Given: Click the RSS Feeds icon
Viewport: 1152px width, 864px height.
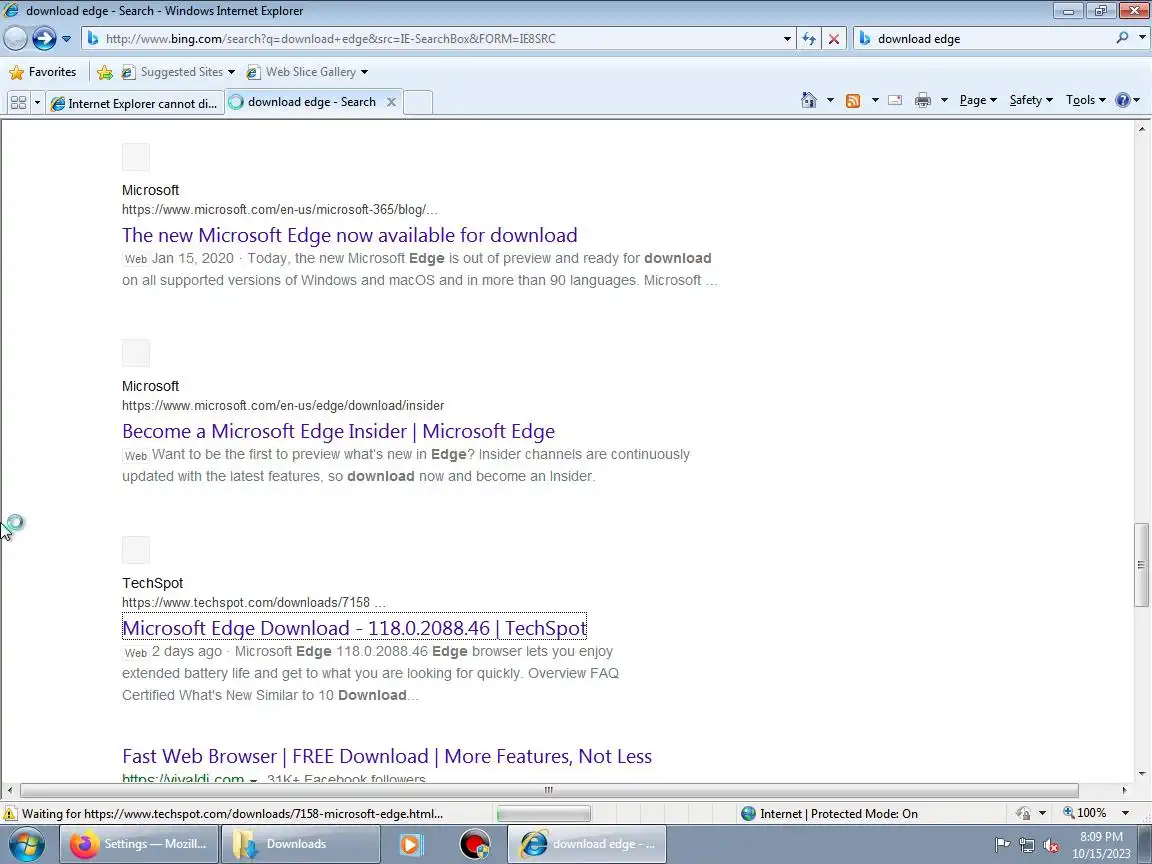Looking at the screenshot, I should coord(853,101).
